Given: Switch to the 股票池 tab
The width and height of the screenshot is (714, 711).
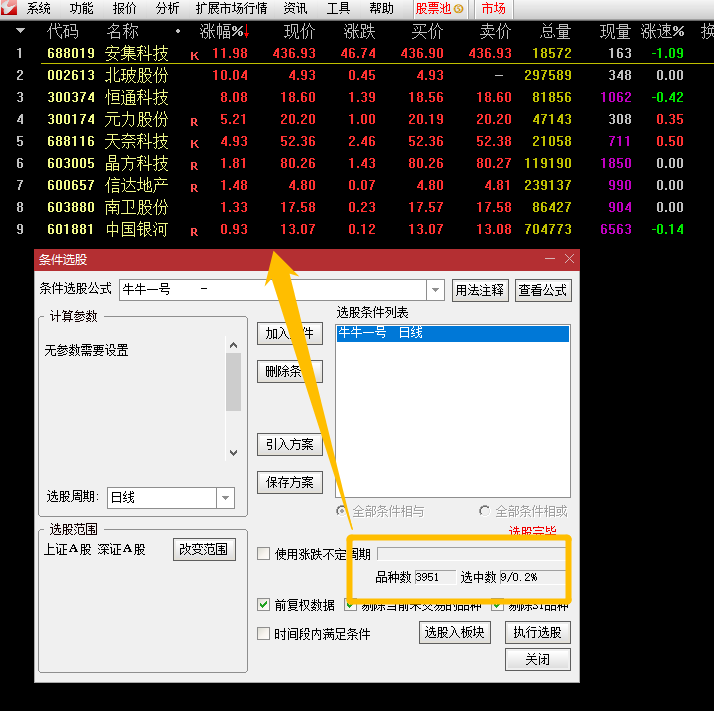Looking at the screenshot, I should point(439,8).
